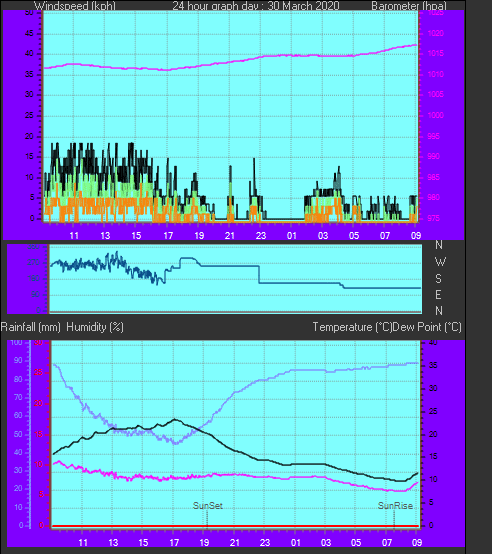Click the 23 hour tick on wind graph

tap(261, 235)
